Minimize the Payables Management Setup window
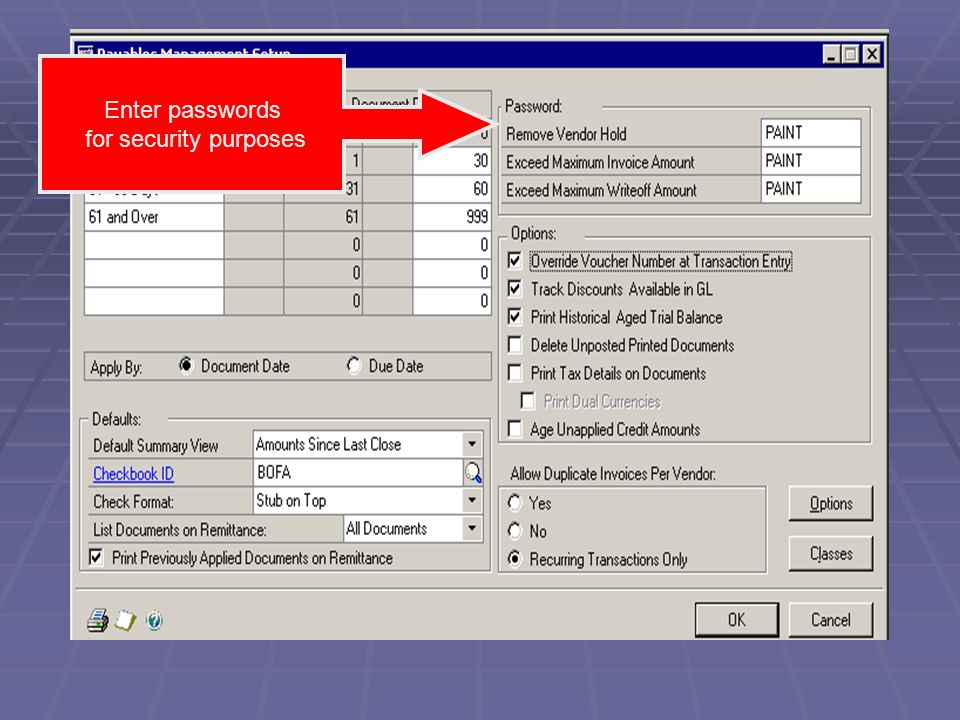 [x=831, y=54]
